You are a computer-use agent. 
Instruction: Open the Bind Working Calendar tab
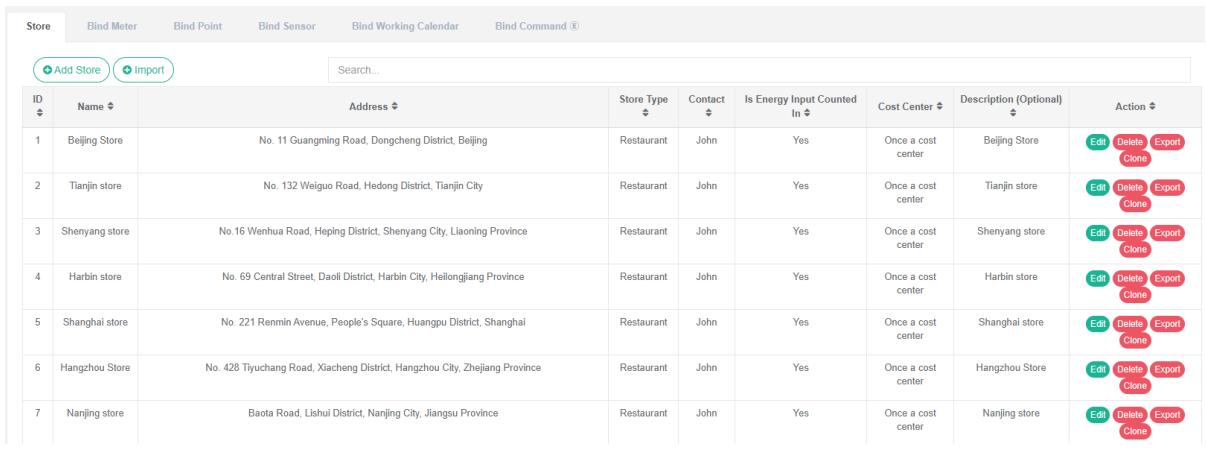point(405,26)
